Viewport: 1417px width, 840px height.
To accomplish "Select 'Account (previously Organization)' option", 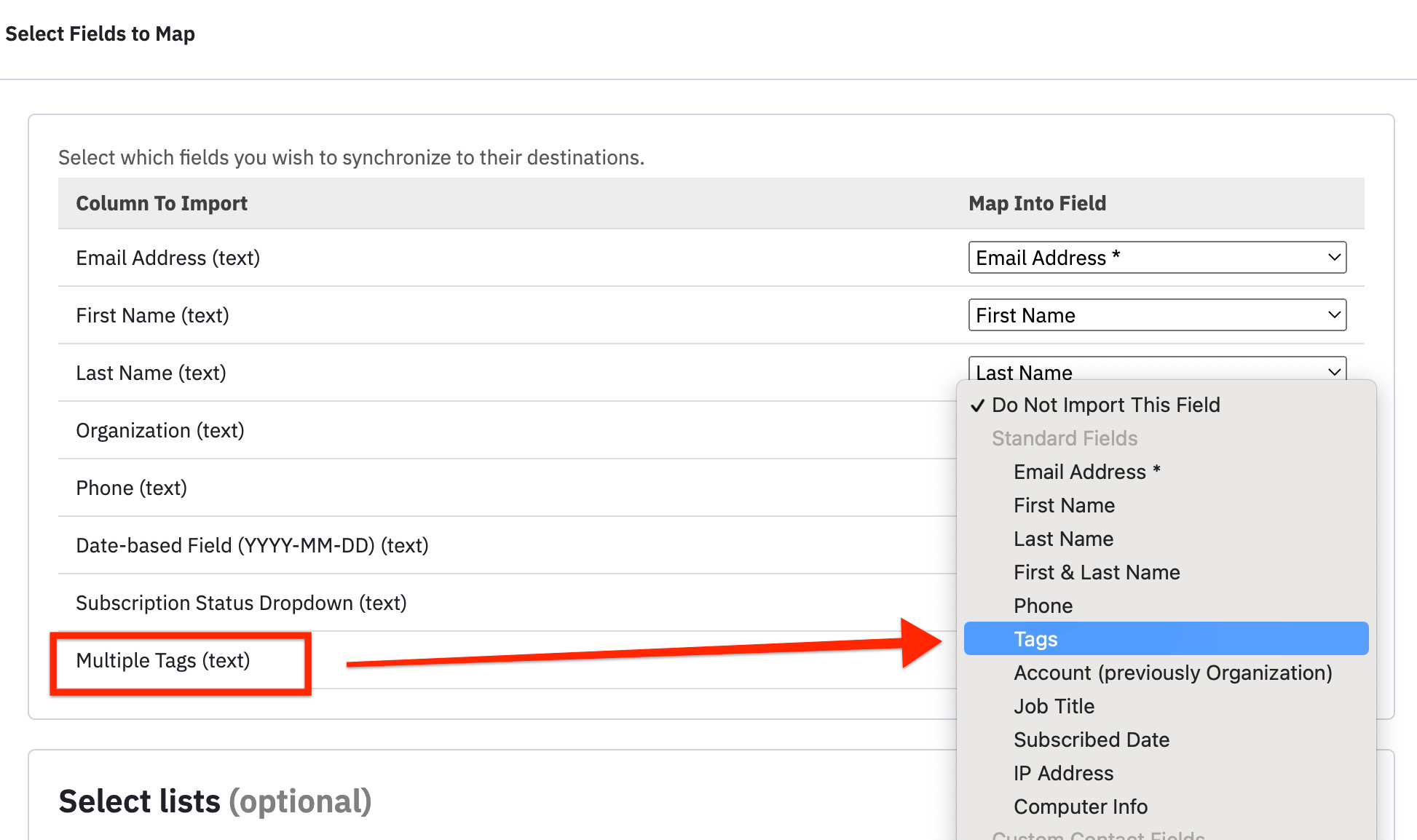I will click(x=1172, y=673).
